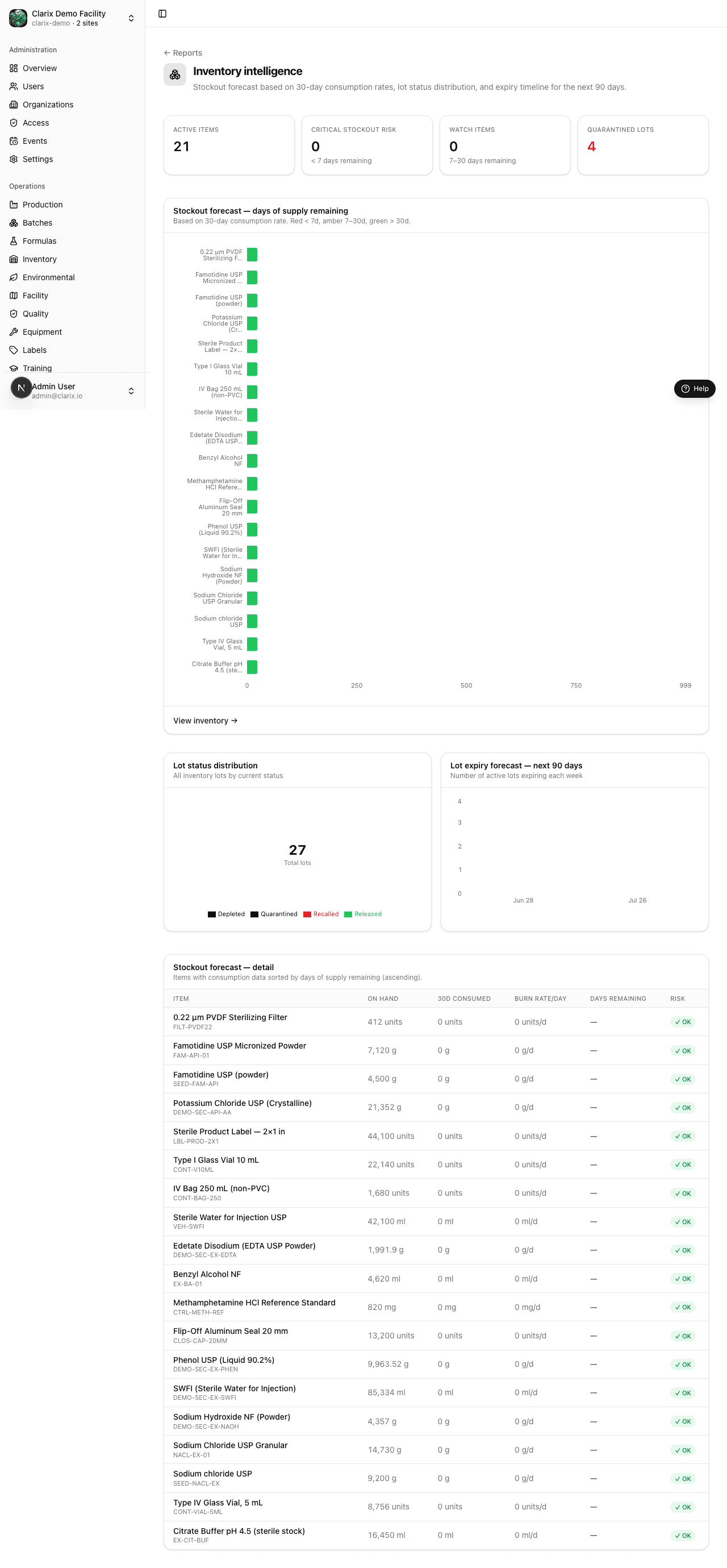Toggle Depleted legend swatch
The height and width of the screenshot is (1568, 727).
coord(212,914)
